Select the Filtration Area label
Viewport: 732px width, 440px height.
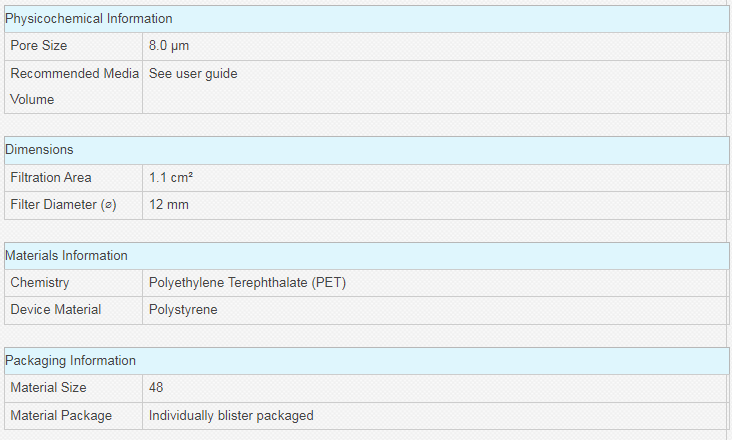(x=51, y=178)
